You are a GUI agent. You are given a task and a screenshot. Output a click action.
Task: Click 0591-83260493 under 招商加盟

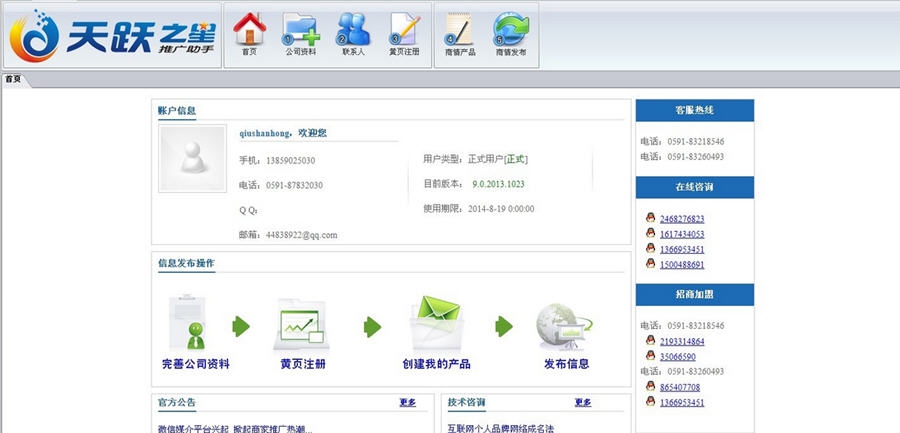click(x=696, y=372)
